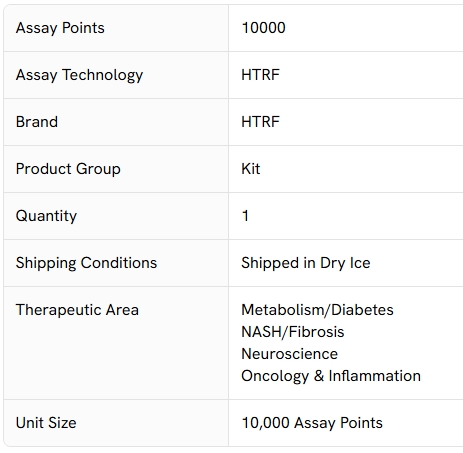Click the Quantity label

click(x=46, y=216)
